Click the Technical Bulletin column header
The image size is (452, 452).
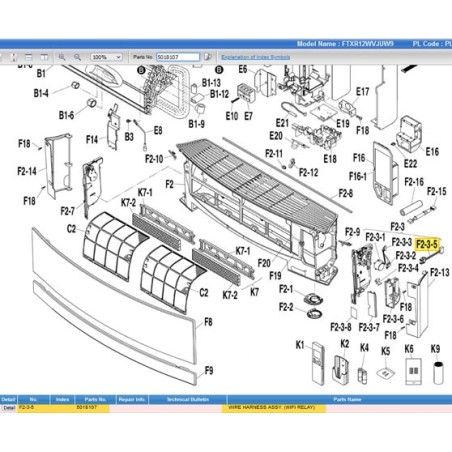(187, 399)
